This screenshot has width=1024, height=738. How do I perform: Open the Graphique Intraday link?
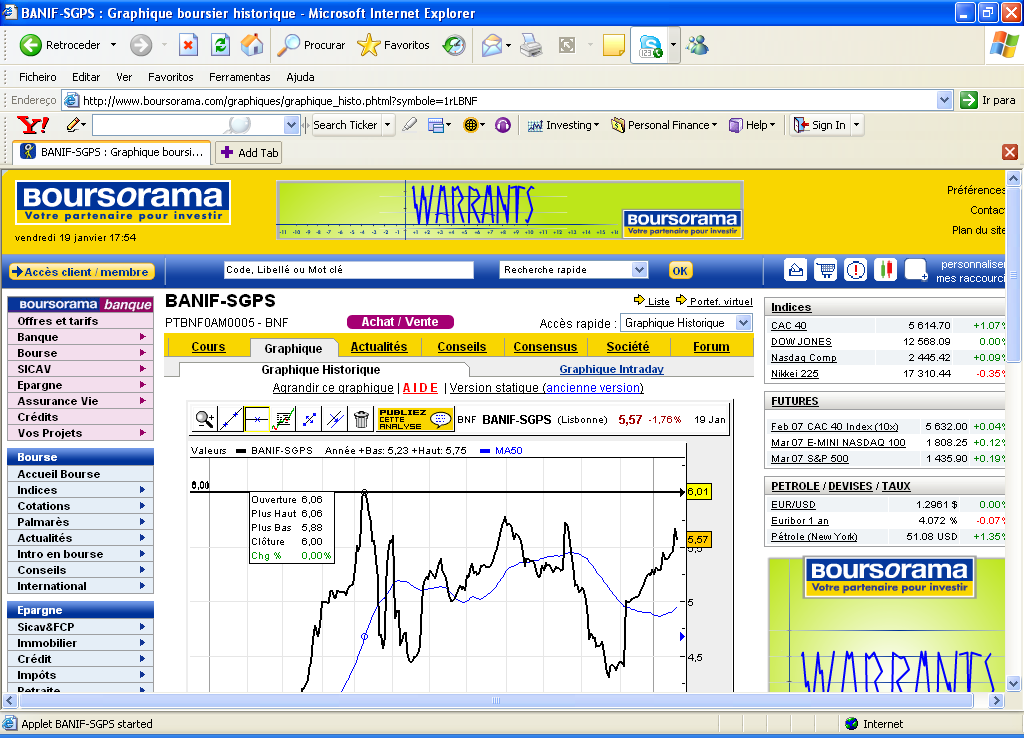611,370
